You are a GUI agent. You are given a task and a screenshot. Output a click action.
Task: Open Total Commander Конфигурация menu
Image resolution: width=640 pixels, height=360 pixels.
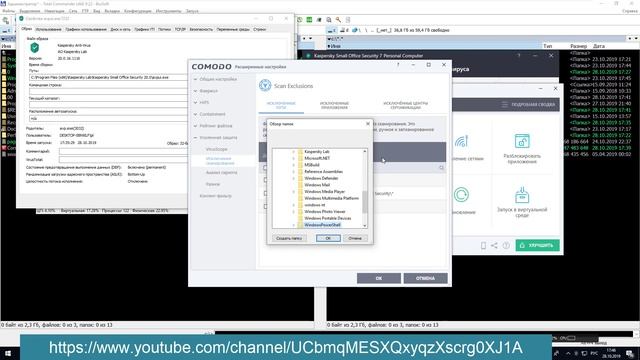click(x=138, y=11)
